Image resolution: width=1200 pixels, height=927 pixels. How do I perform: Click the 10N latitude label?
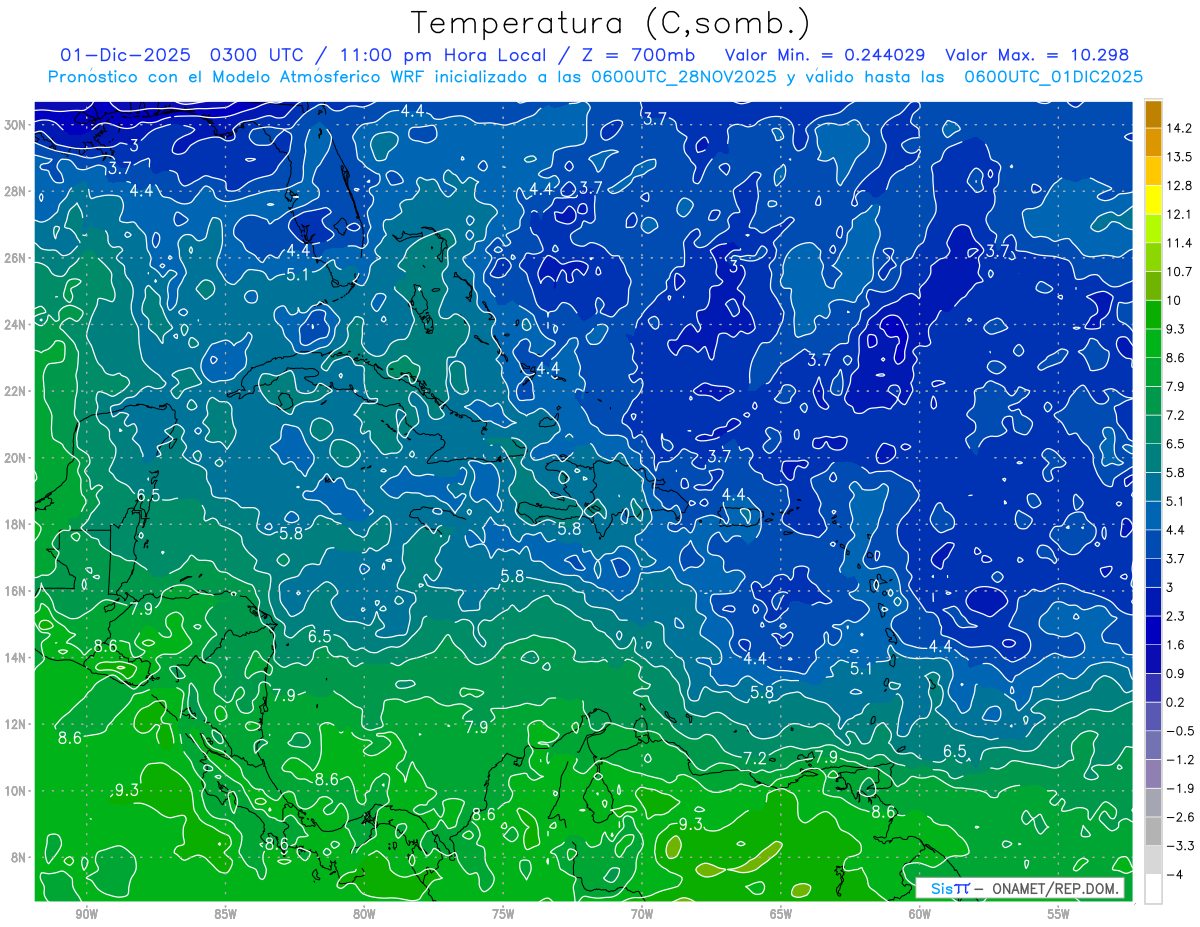[x=16, y=791]
